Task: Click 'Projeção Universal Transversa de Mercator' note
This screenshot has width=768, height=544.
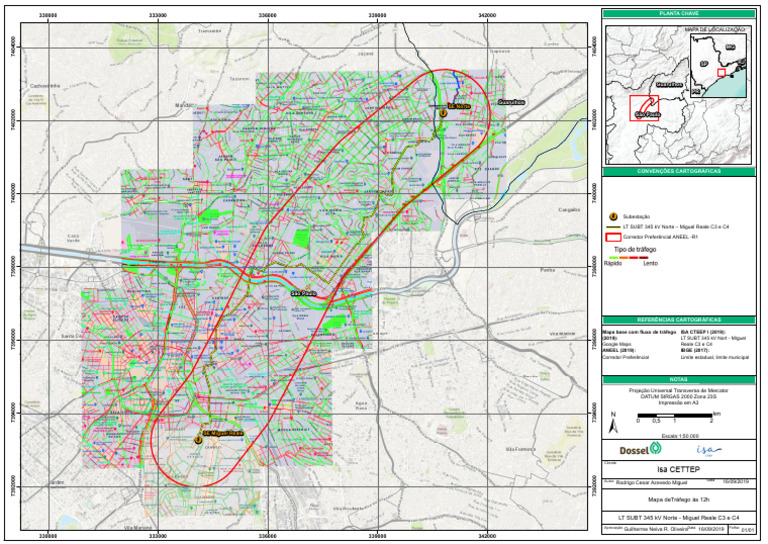Action: (679, 390)
